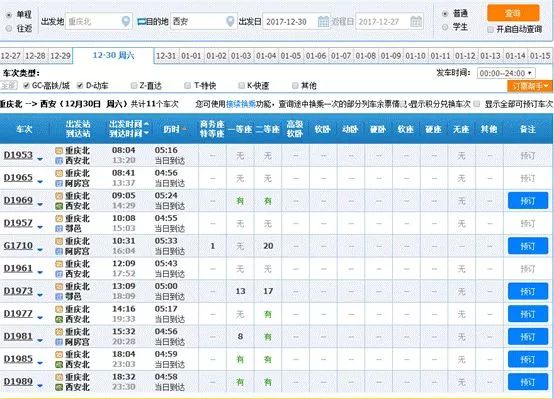Book D1969 with 预订 button
Image resolution: width=554 pixels, height=399 pixels.
pyautogui.click(x=528, y=201)
